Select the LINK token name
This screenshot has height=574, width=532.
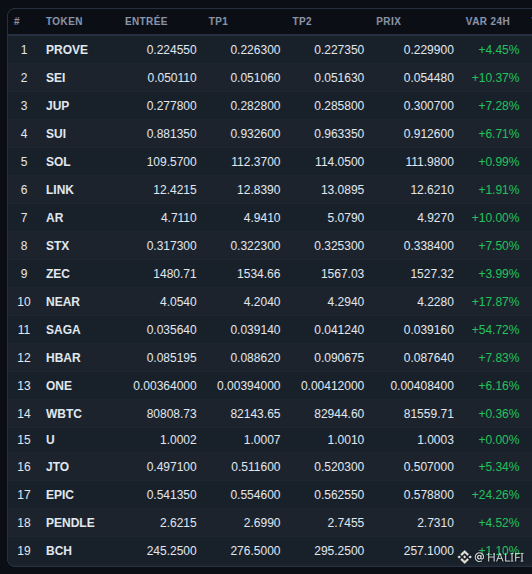pos(60,190)
